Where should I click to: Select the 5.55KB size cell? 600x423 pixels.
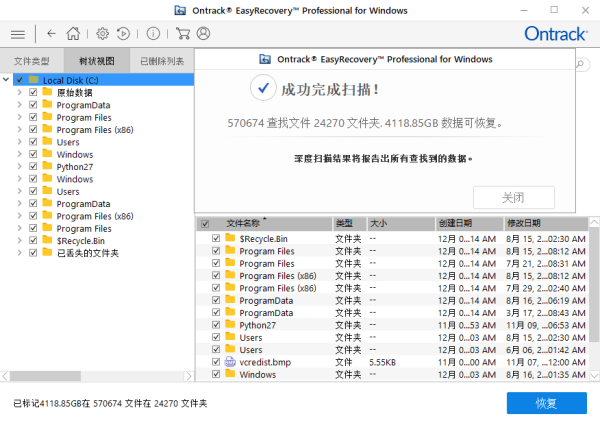click(x=382, y=362)
